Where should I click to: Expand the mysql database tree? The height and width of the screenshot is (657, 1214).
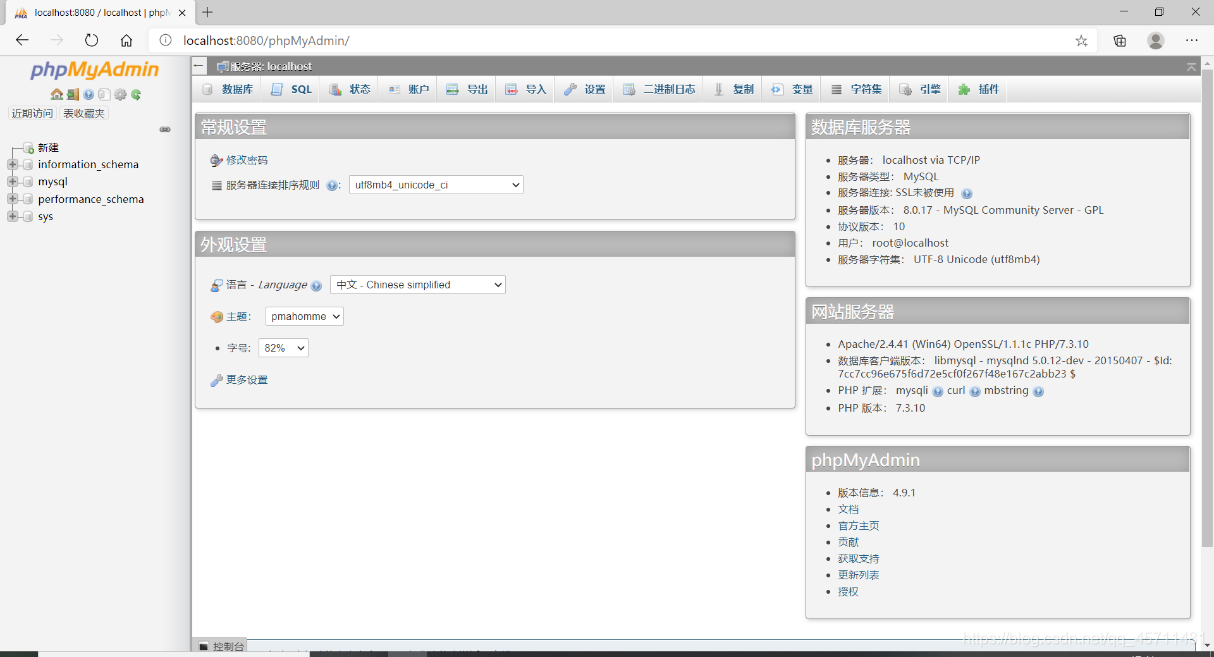[12, 182]
